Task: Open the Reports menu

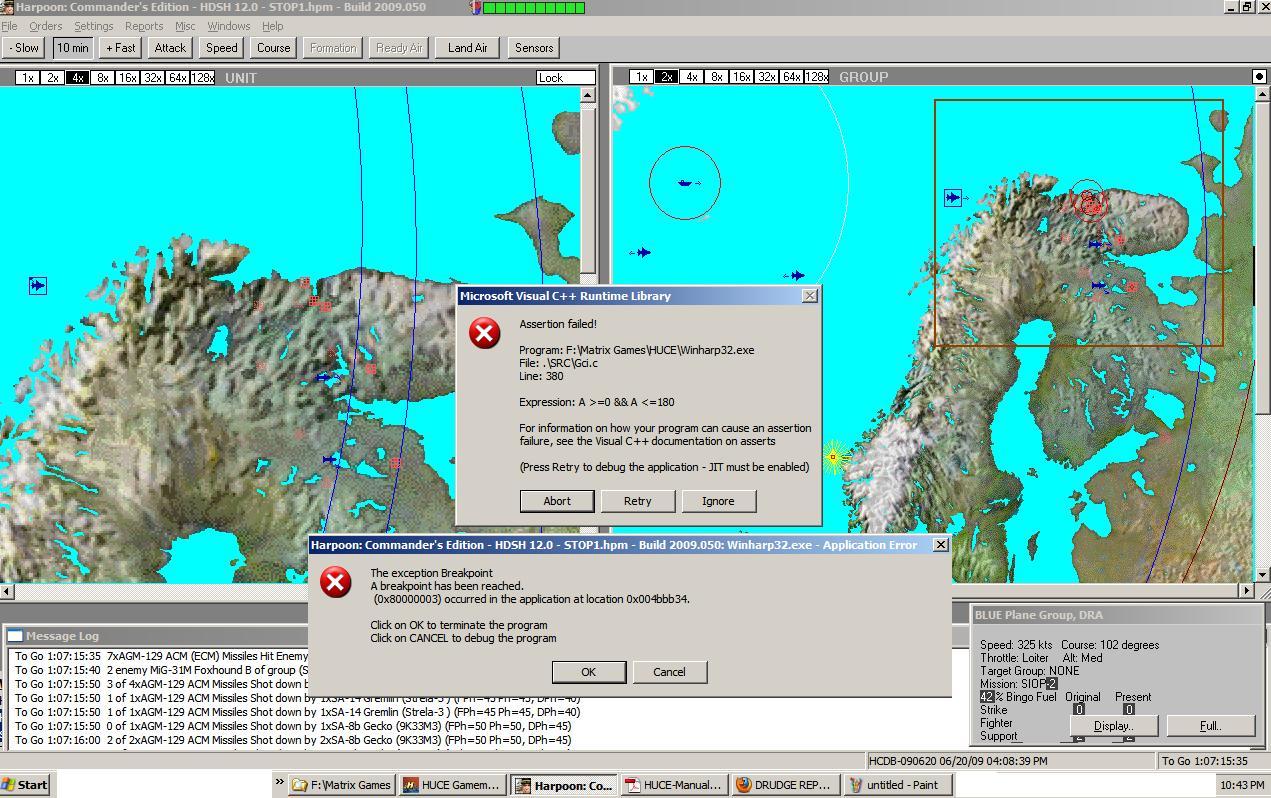Action: point(144,26)
